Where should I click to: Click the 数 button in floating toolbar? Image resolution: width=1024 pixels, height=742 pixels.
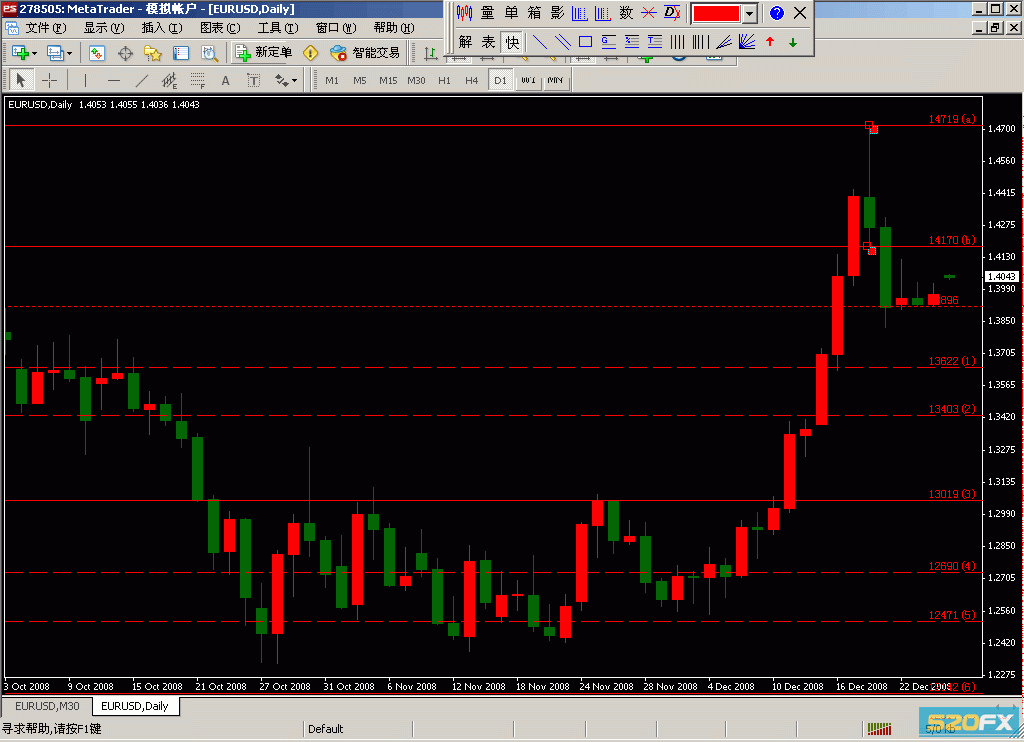(626, 13)
